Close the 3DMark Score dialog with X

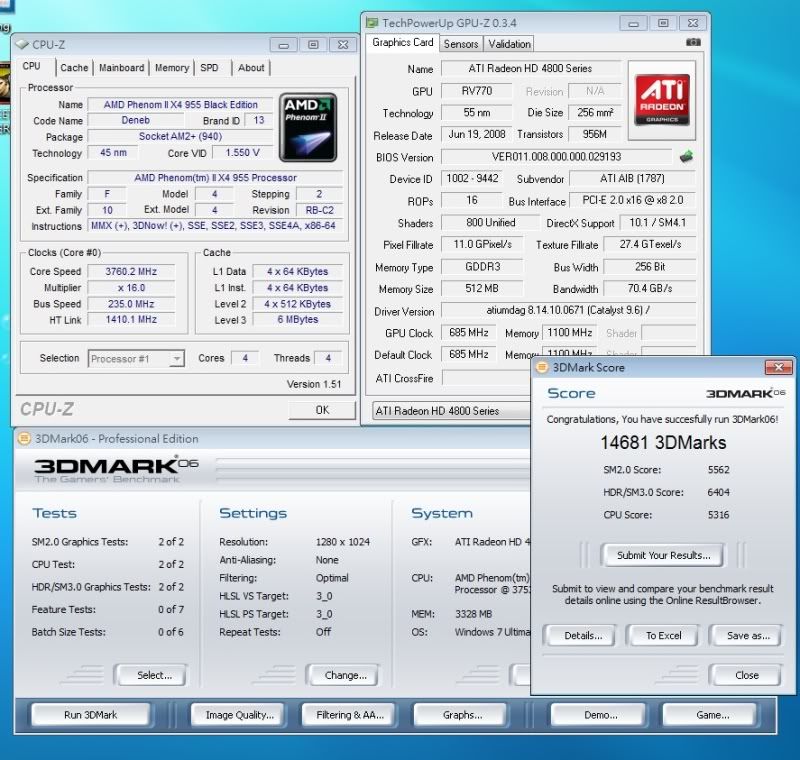779,367
